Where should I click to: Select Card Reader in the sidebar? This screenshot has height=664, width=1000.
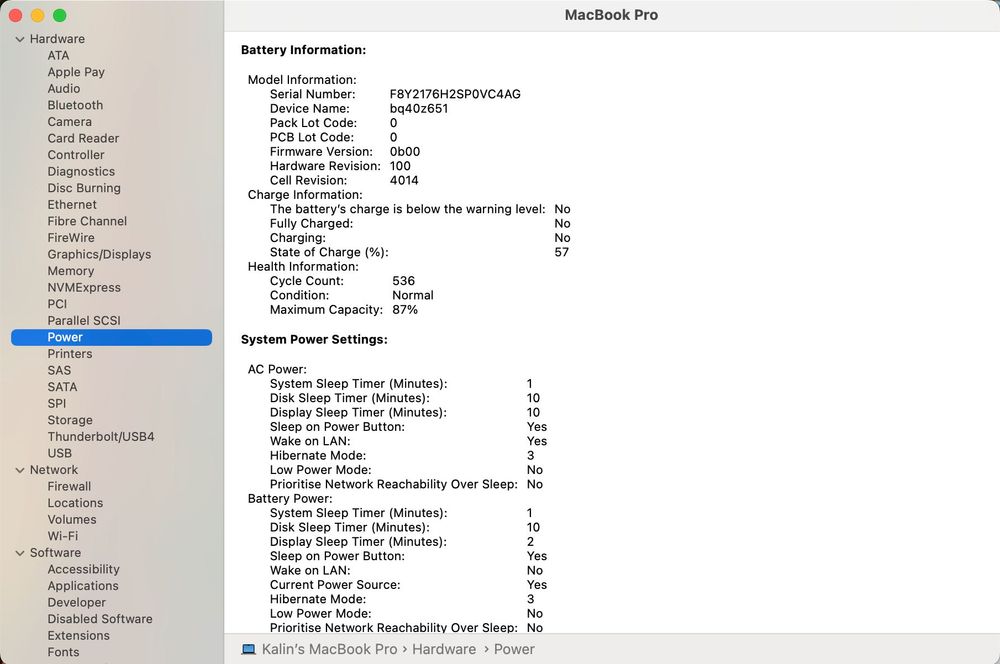tap(83, 138)
